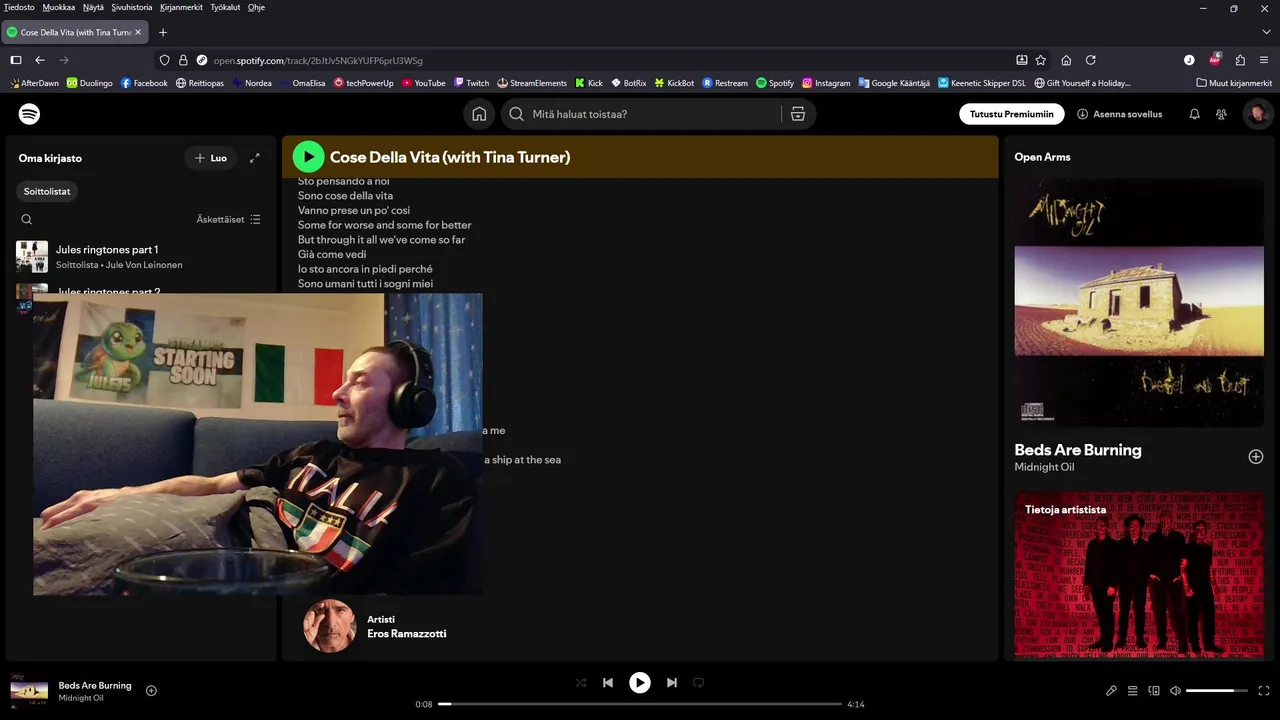Click lyric 'But through it all we've come so far'
The height and width of the screenshot is (720, 1280).
381,240
